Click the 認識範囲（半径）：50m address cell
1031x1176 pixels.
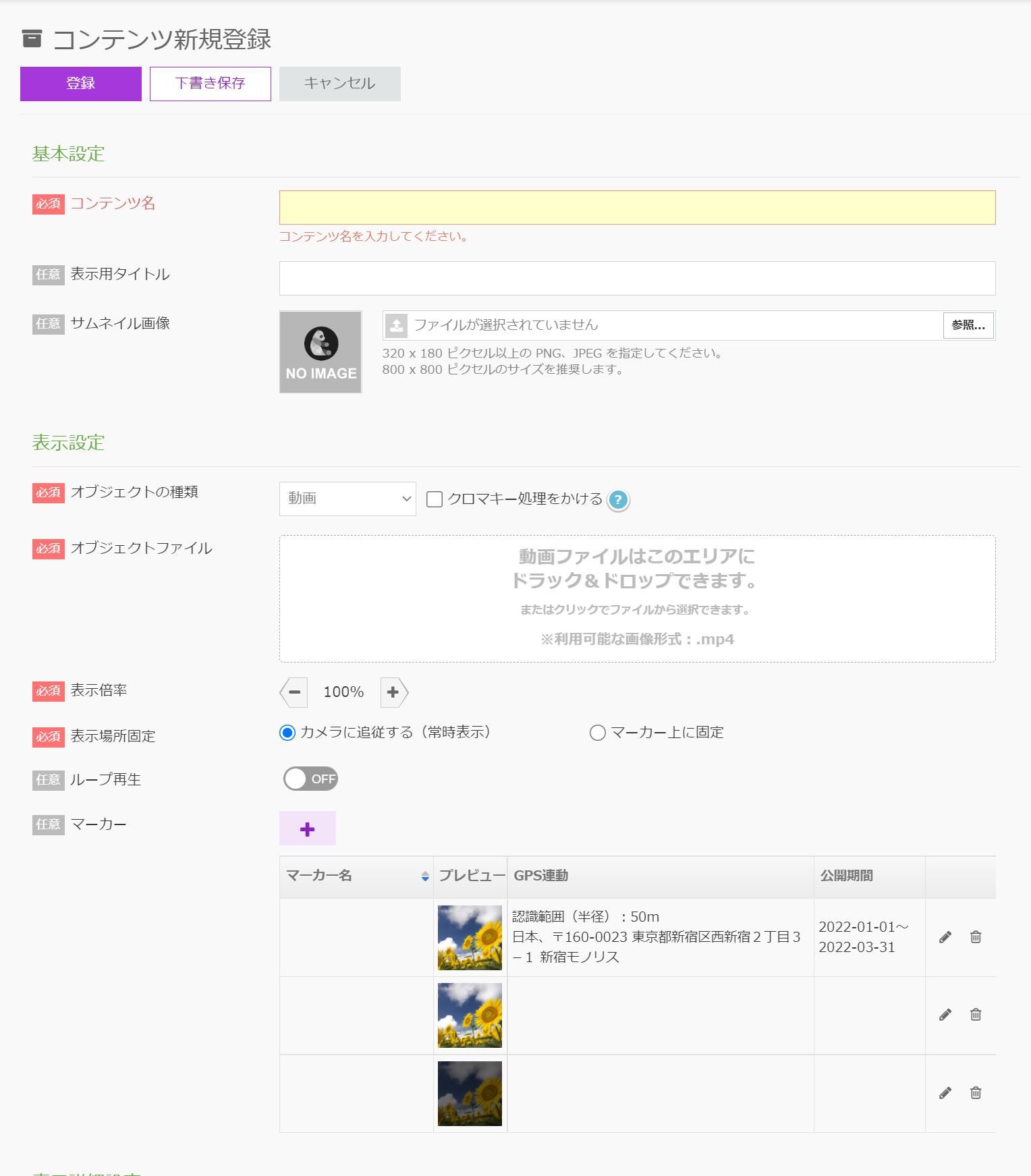tap(661, 937)
